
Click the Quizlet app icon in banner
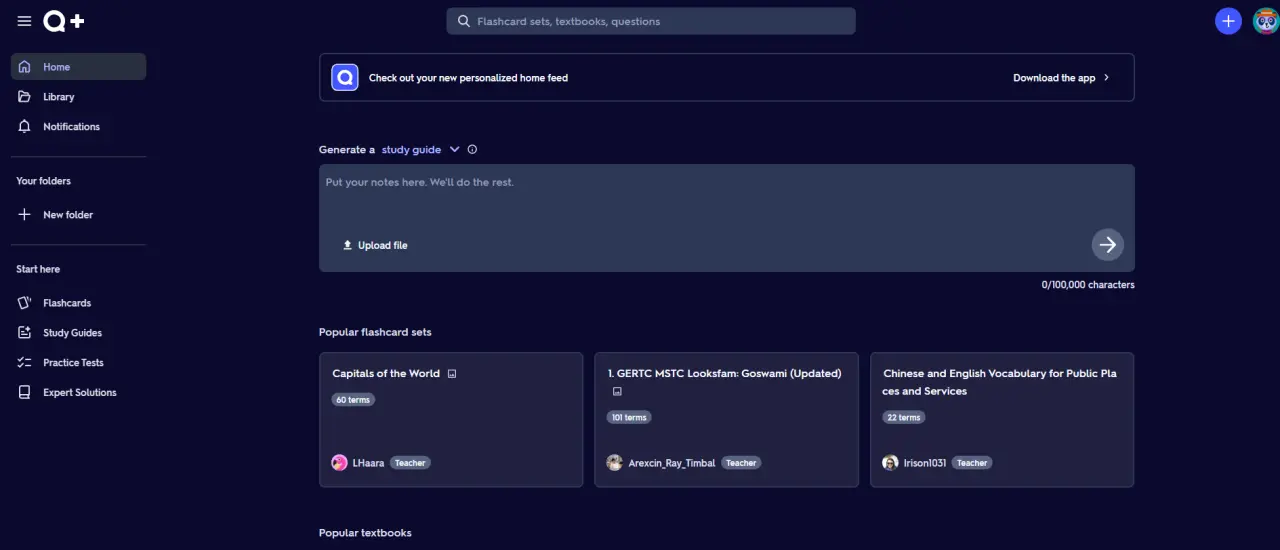pyautogui.click(x=345, y=77)
